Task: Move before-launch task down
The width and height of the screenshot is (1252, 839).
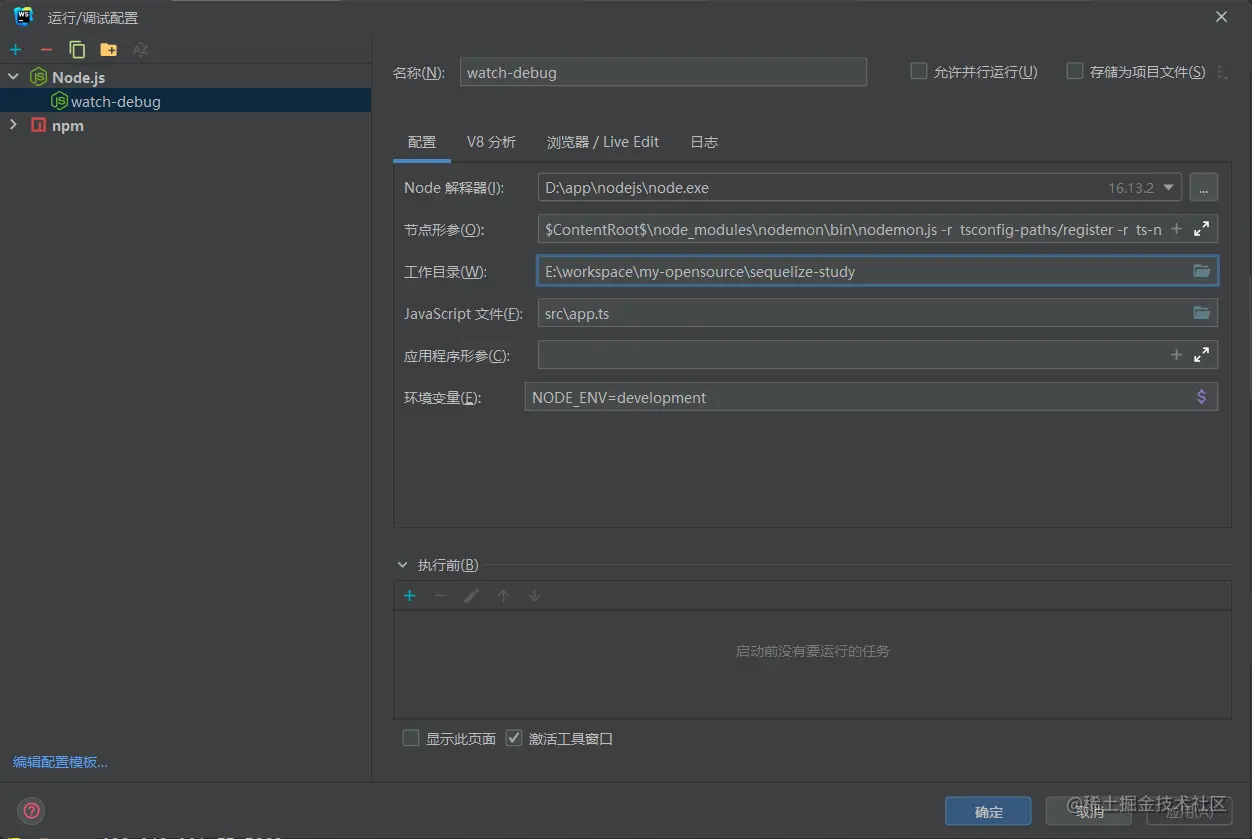Action: (534, 595)
